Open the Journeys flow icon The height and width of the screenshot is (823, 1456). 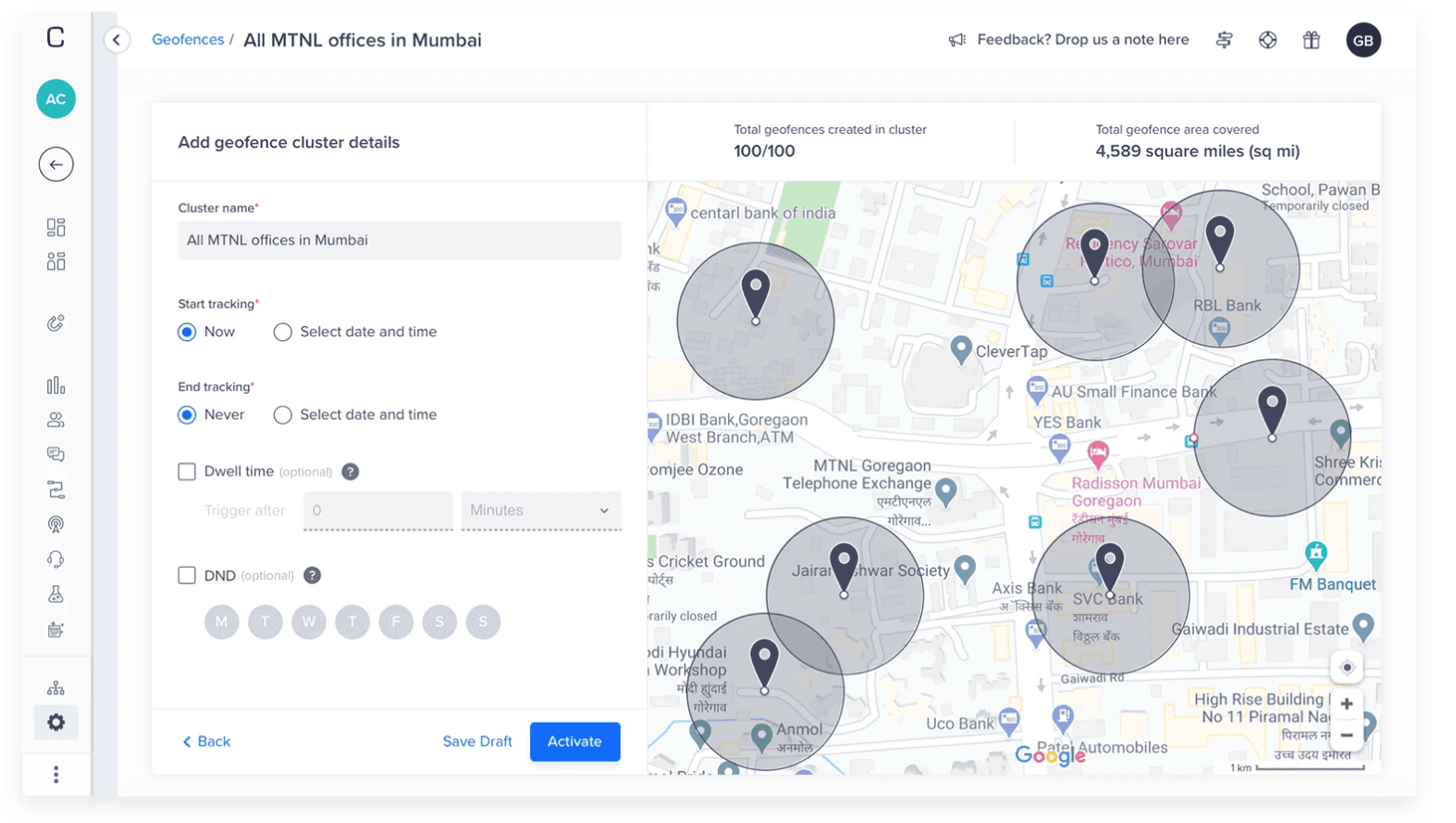tap(56, 490)
